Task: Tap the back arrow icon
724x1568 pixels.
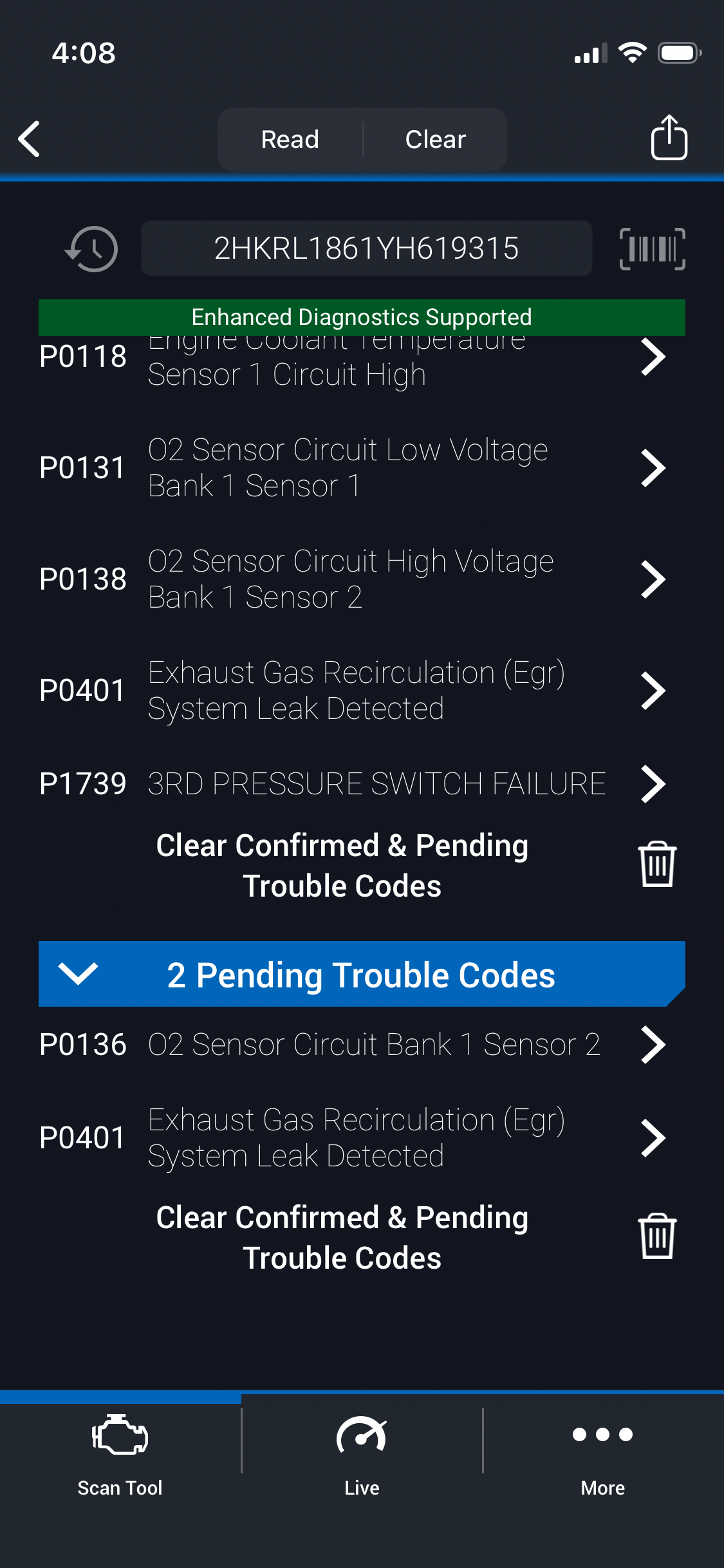Action: (x=30, y=139)
